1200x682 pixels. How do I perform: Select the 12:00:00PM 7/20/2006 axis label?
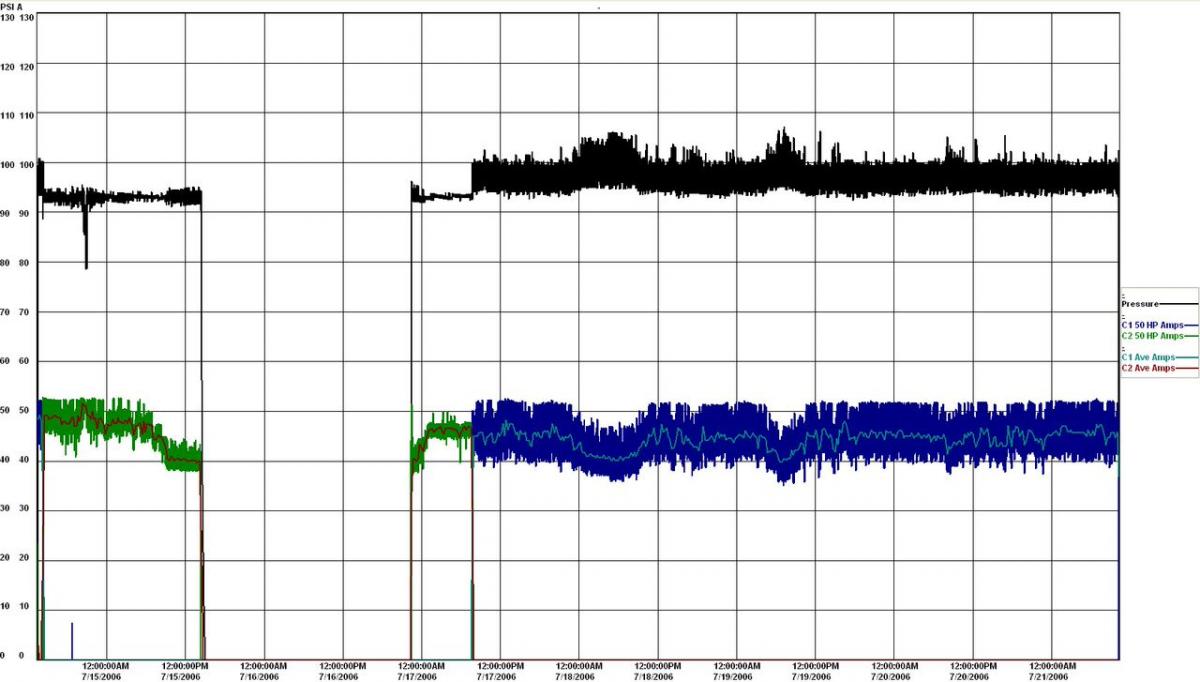point(973,671)
